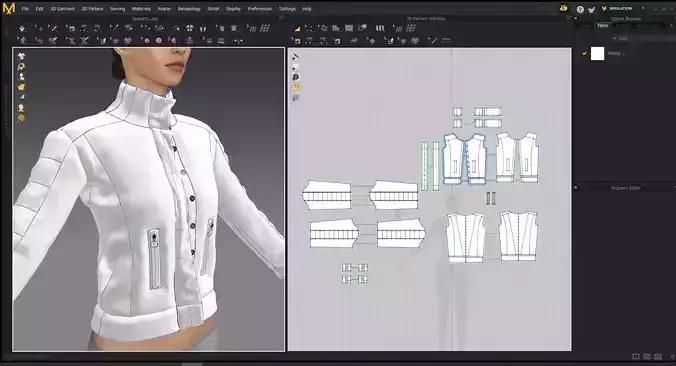Screen dimensions: 676x366
Task: Open the Preferences menu
Action: coord(260,9)
